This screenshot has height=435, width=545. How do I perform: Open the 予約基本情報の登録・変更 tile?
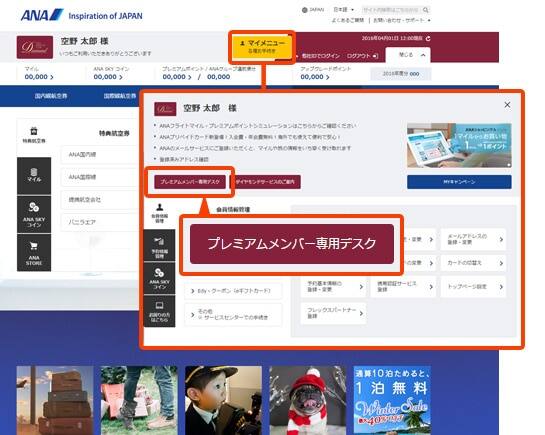[333, 287]
